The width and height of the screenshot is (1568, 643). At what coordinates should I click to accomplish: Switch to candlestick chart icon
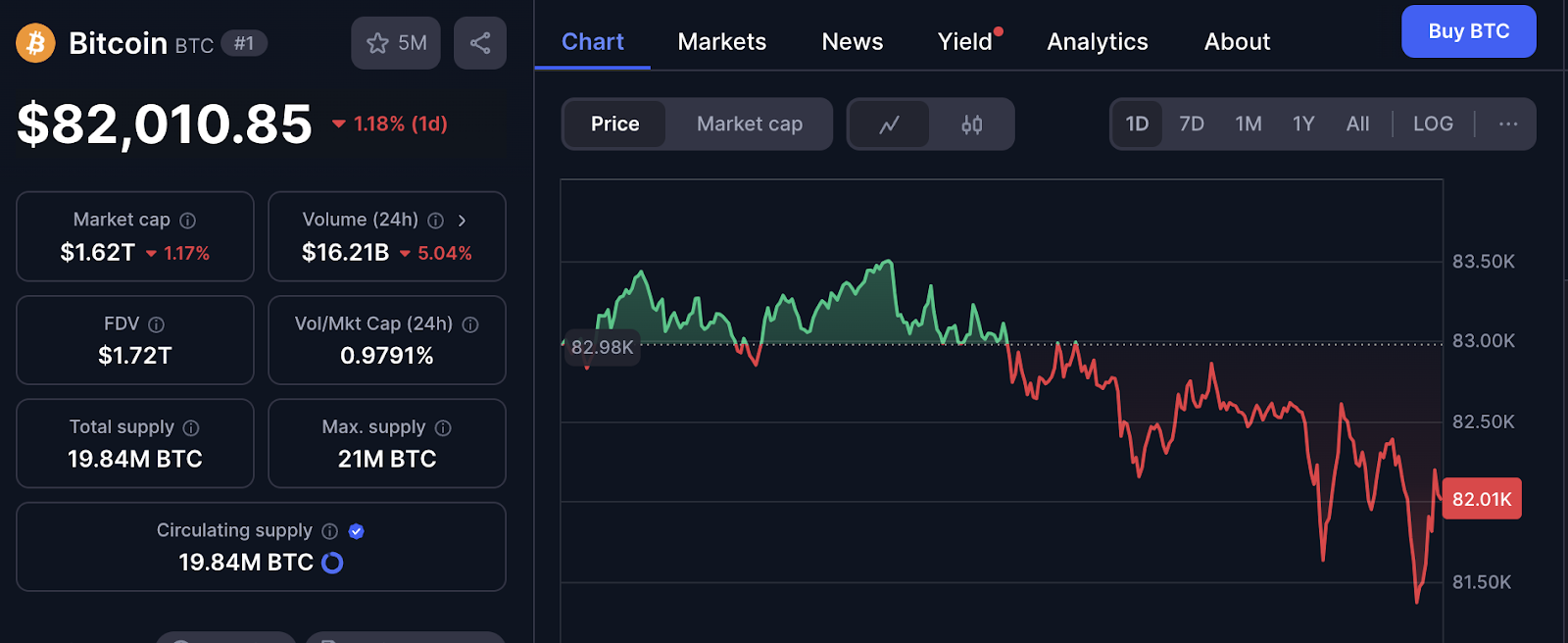coord(971,124)
